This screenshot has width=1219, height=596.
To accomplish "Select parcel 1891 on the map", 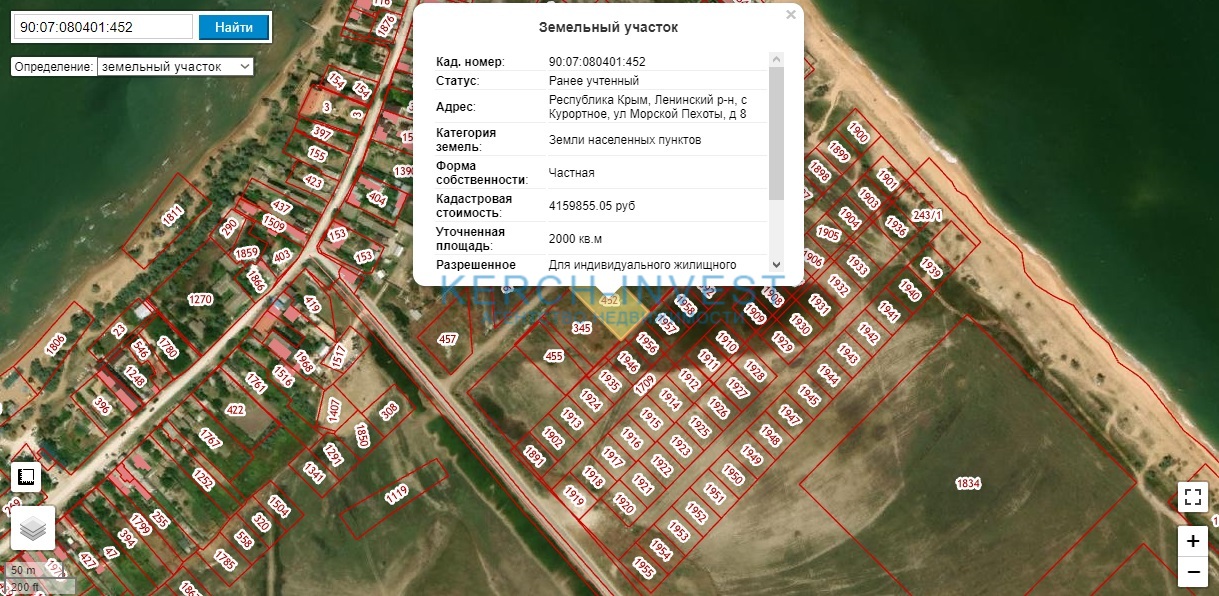I will pyautogui.click(x=533, y=456).
